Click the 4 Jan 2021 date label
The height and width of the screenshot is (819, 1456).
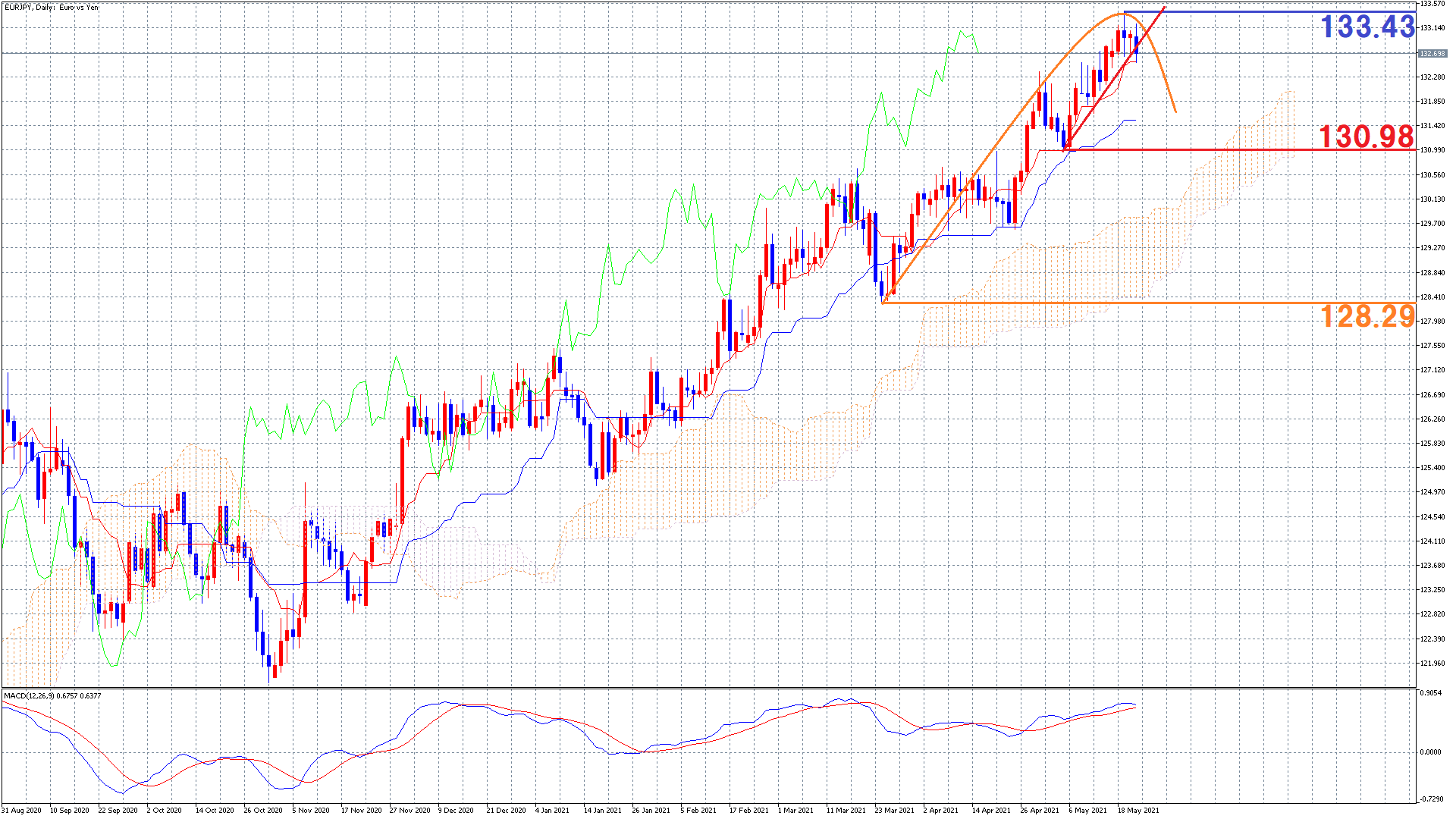pos(552,810)
